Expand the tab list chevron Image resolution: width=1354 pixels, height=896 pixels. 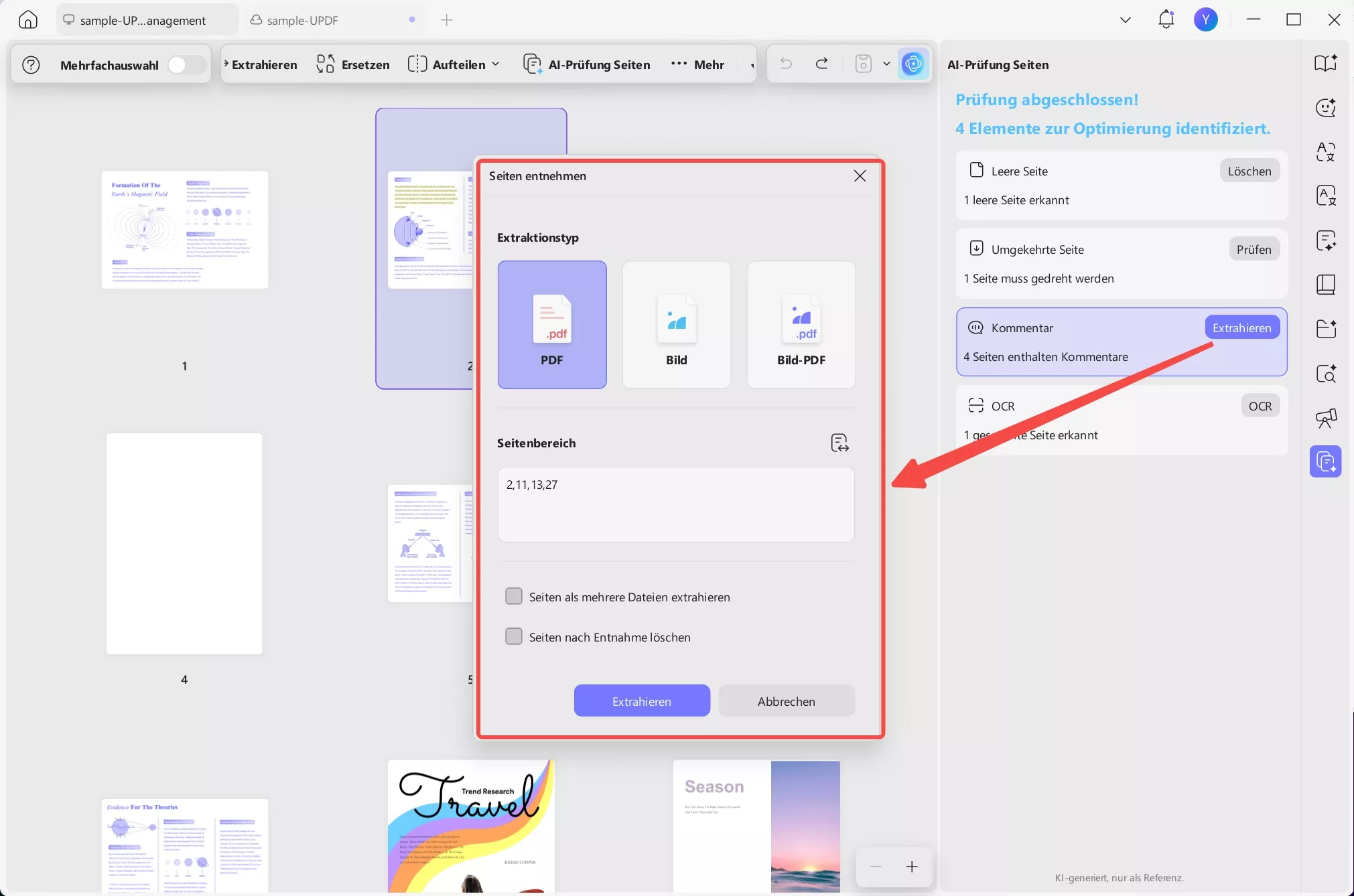click(x=1126, y=20)
